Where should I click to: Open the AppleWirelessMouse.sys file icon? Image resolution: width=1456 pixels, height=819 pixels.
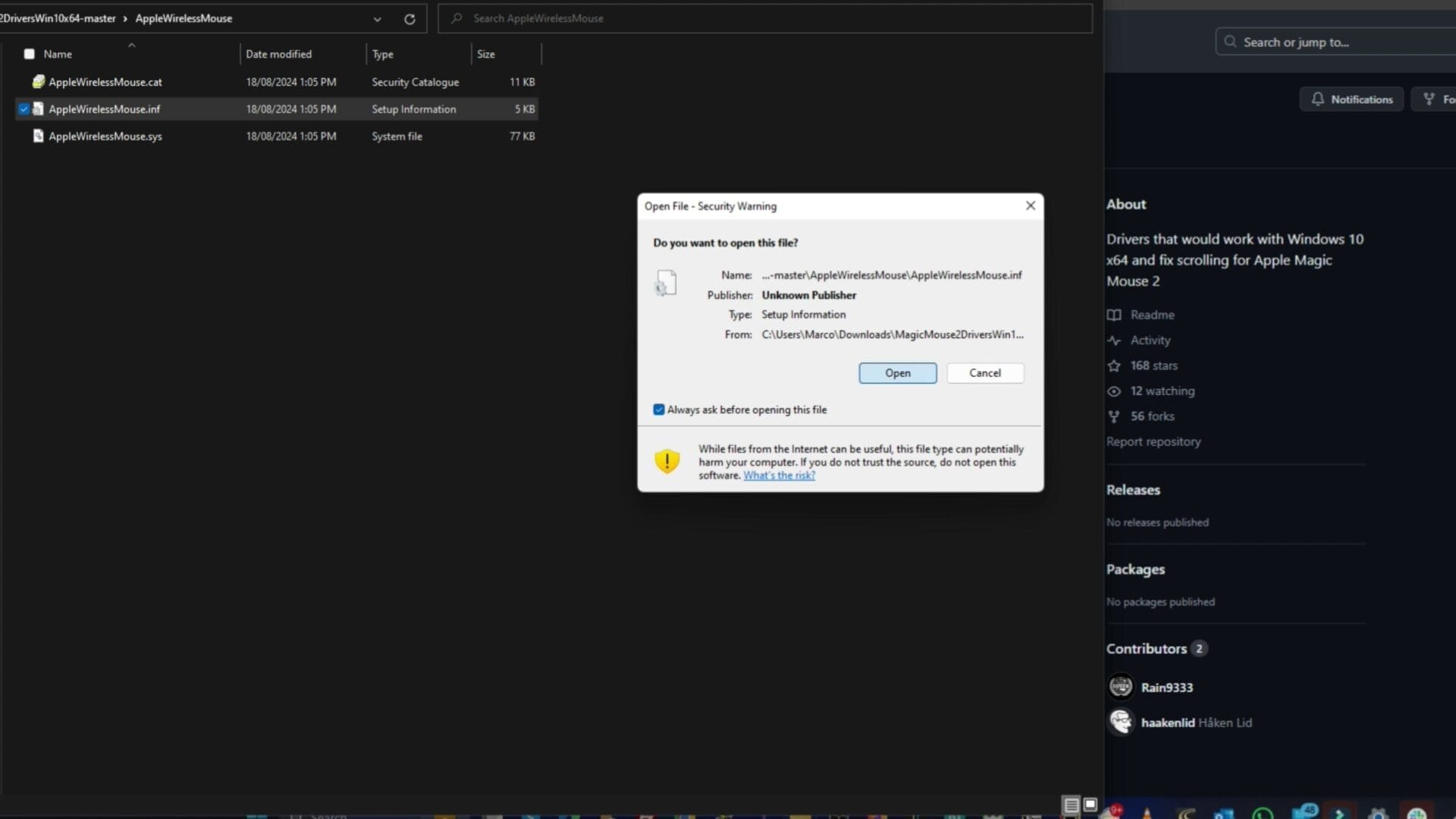(x=38, y=136)
